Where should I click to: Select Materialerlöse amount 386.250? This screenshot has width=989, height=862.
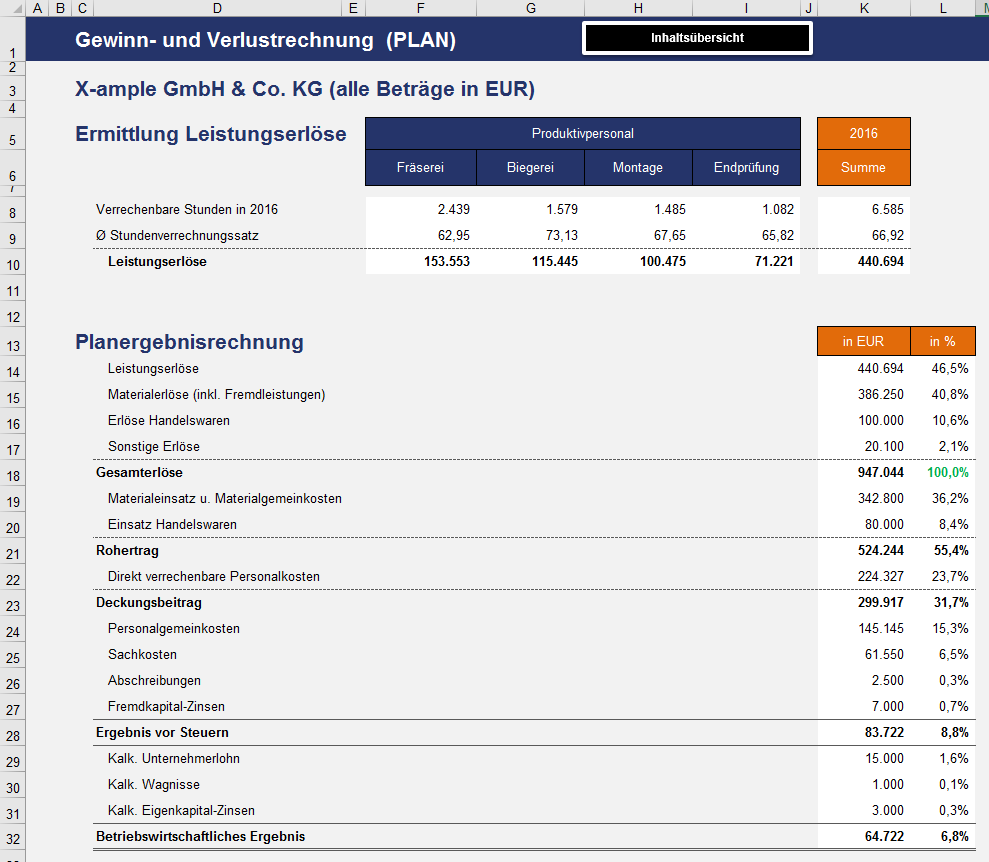pos(863,394)
